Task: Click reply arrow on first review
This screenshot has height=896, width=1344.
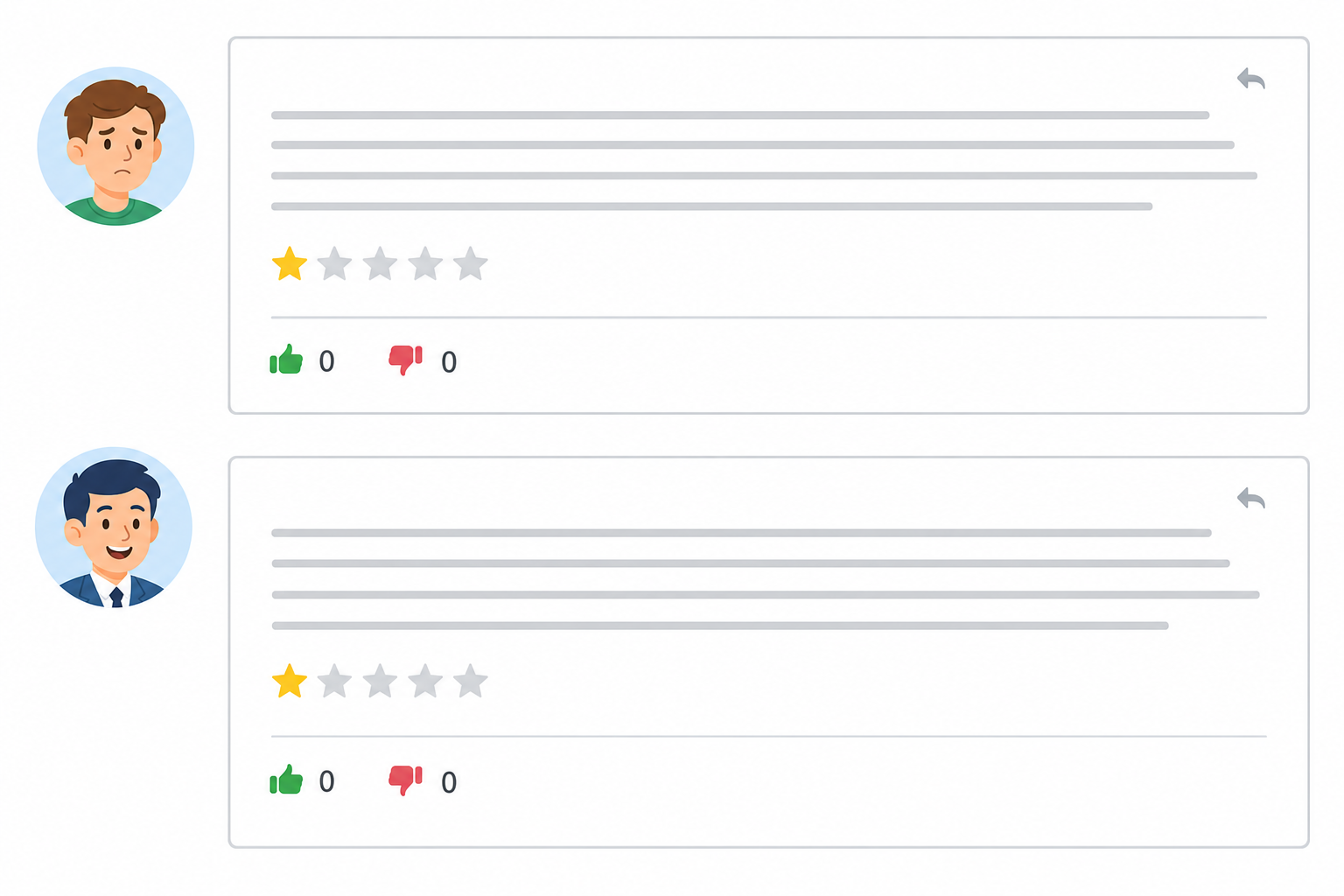Action: pos(1251,79)
